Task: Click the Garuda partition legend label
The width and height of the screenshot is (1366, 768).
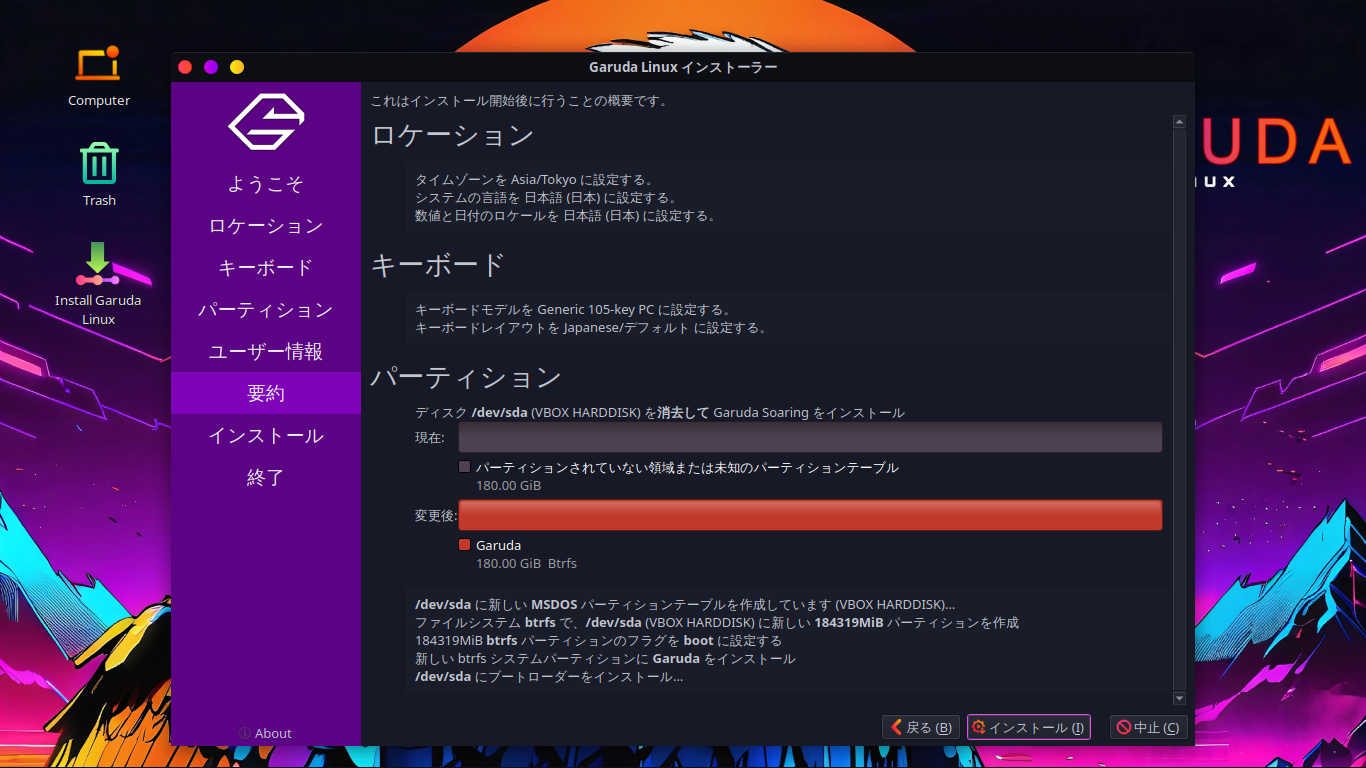Action: (498, 546)
